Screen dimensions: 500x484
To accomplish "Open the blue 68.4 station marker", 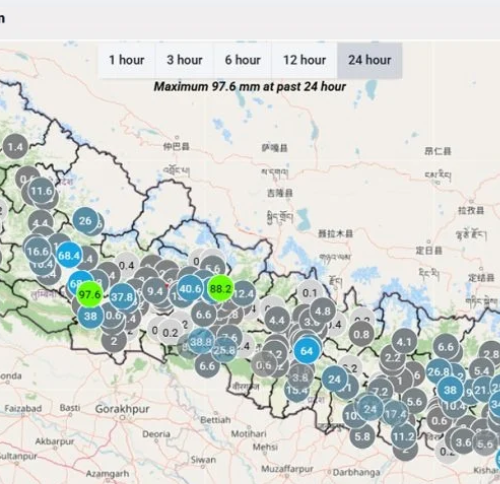I will tap(69, 256).
